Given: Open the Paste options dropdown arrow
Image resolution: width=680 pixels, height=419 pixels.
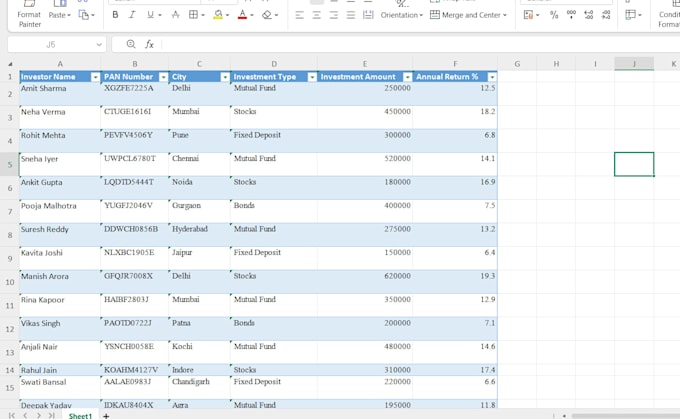Looking at the screenshot, I should coord(69,15).
